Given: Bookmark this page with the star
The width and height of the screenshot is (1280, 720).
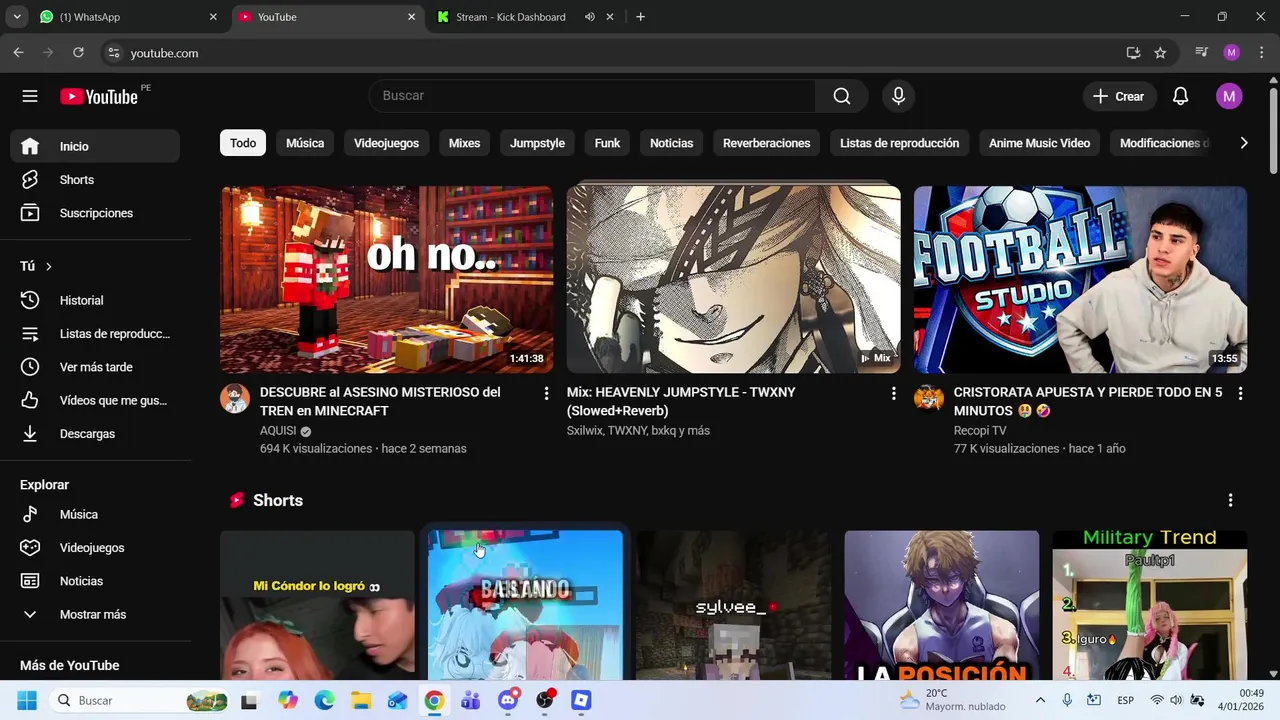Looking at the screenshot, I should (x=1160, y=53).
